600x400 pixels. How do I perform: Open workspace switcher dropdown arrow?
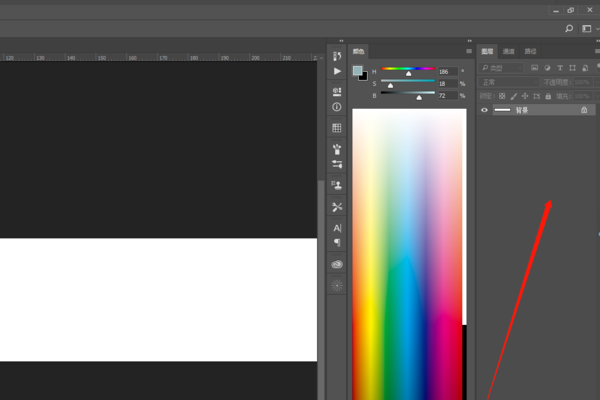point(597,29)
